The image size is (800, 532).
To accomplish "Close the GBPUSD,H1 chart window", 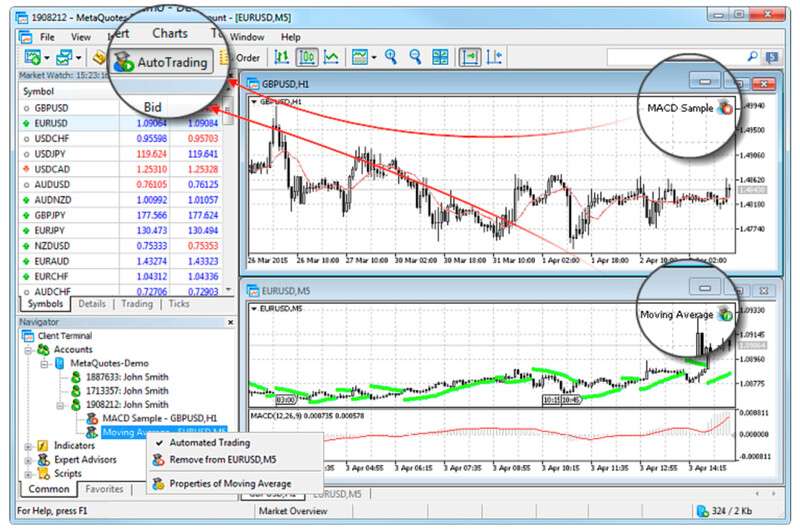I will tap(764, 83).
